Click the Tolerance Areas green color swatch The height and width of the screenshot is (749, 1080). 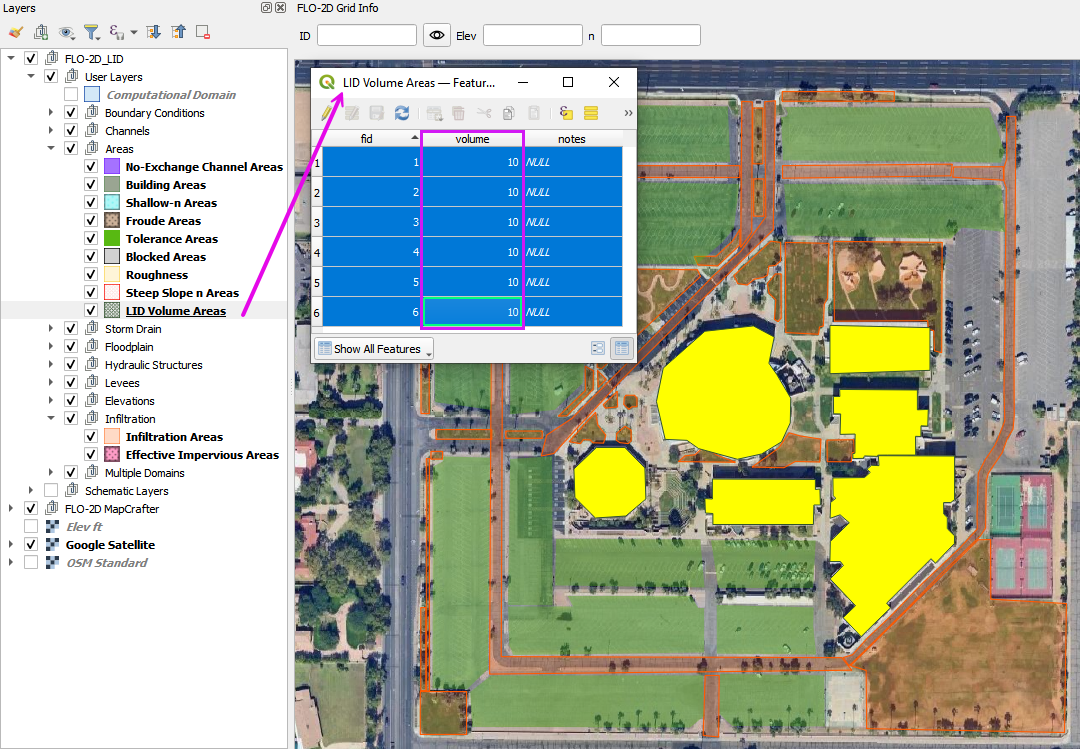pyautogui.click(x=112, y=239)
